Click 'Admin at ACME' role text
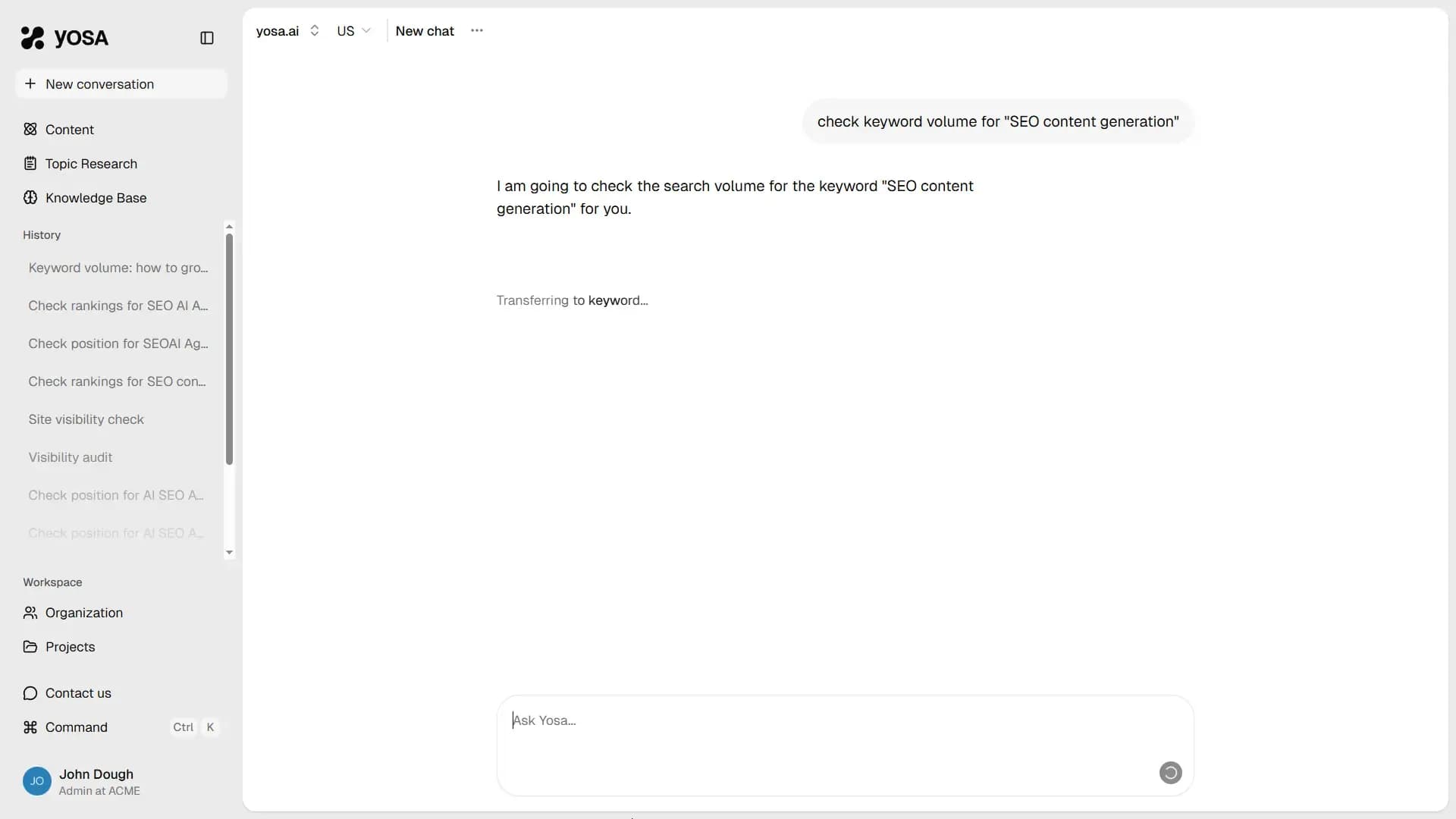This screenshot has height=819, width=1456. tap(99, 791)
